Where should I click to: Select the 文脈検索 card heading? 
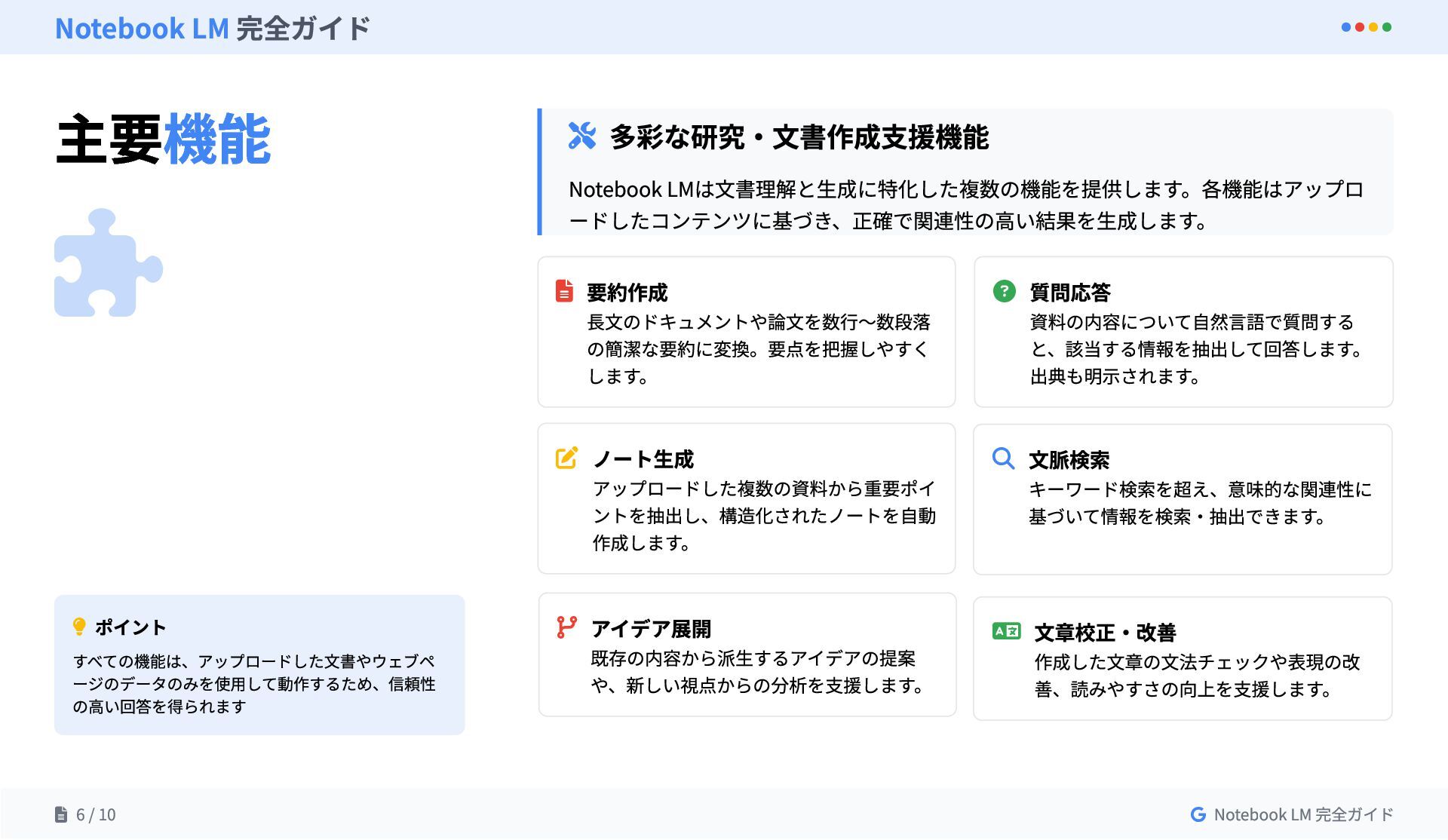pos(1069,460)
